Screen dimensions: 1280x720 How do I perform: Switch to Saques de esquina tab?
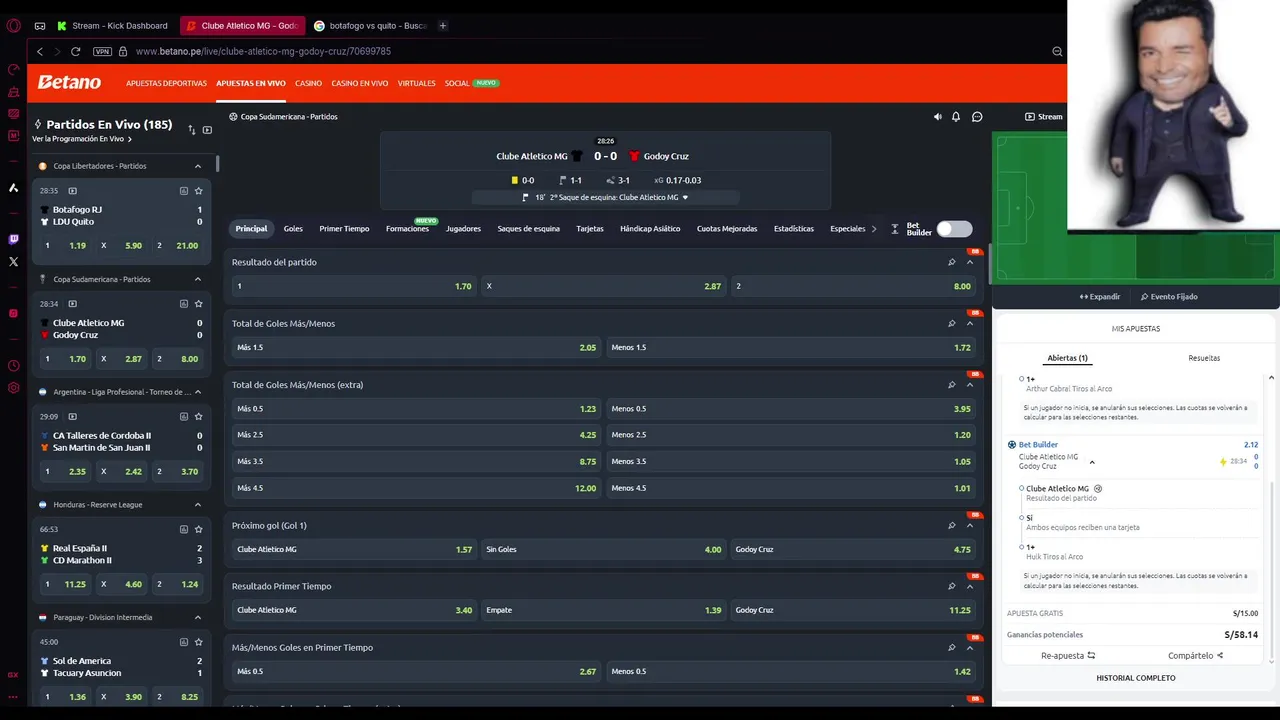pyautogui.click(x=529, y=229)
